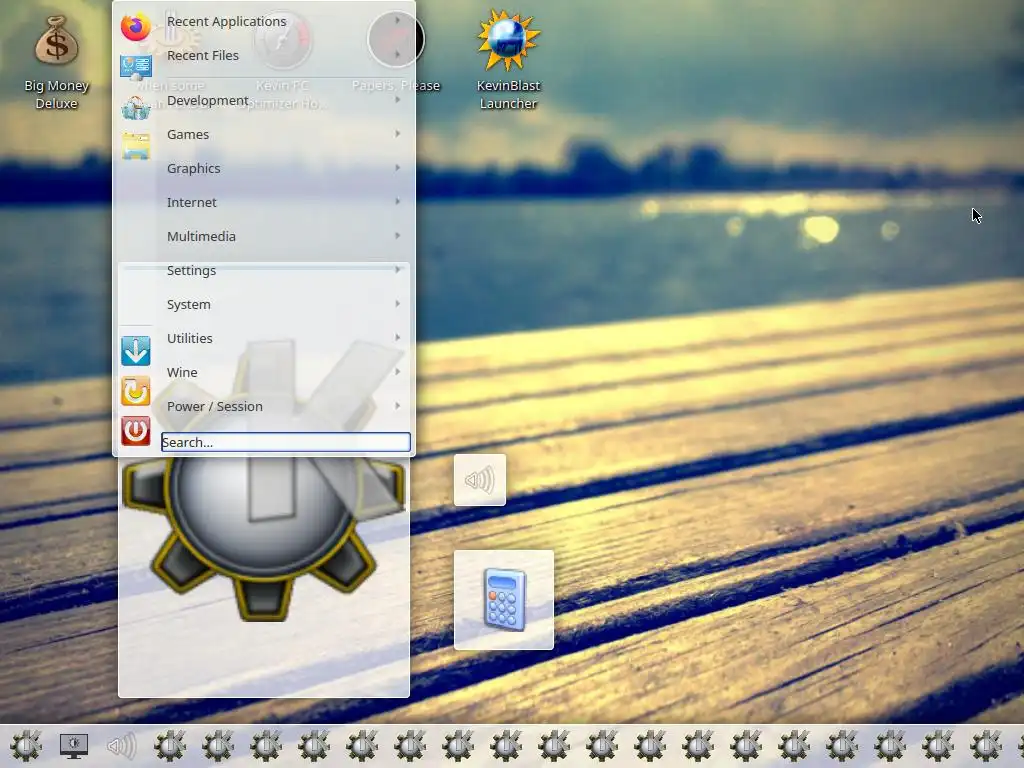Expand the arrow next to Wine
This screenshot has height=768, width=1024.
pyautogui.click(x=397, y=372)
